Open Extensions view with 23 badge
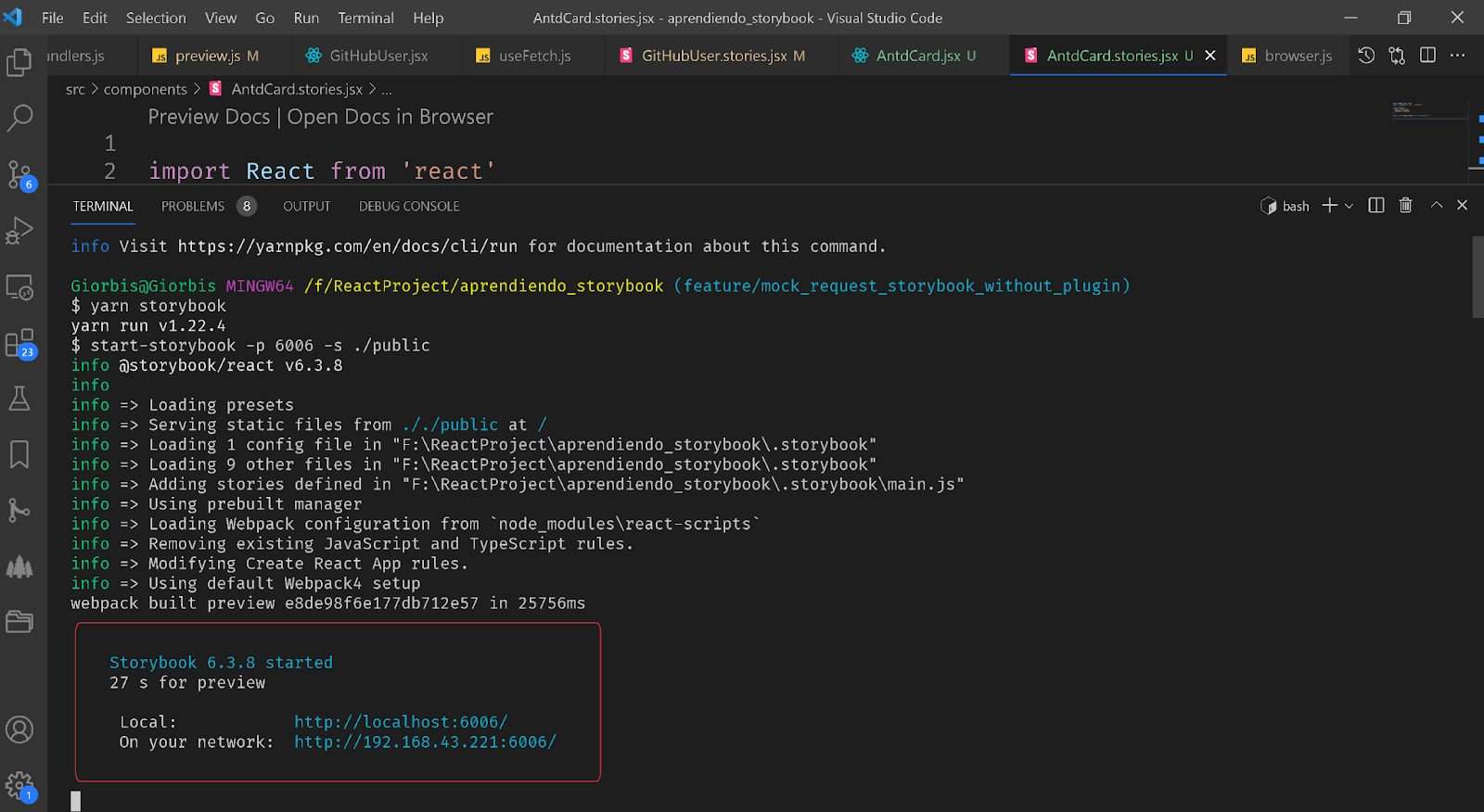 (19, 343)
